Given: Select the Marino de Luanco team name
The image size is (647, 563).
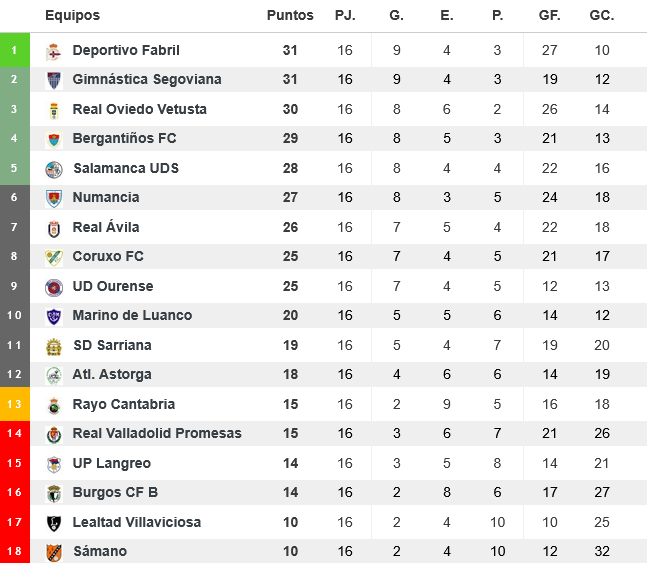Looking at the screenshot, I should tap(132, 315).
